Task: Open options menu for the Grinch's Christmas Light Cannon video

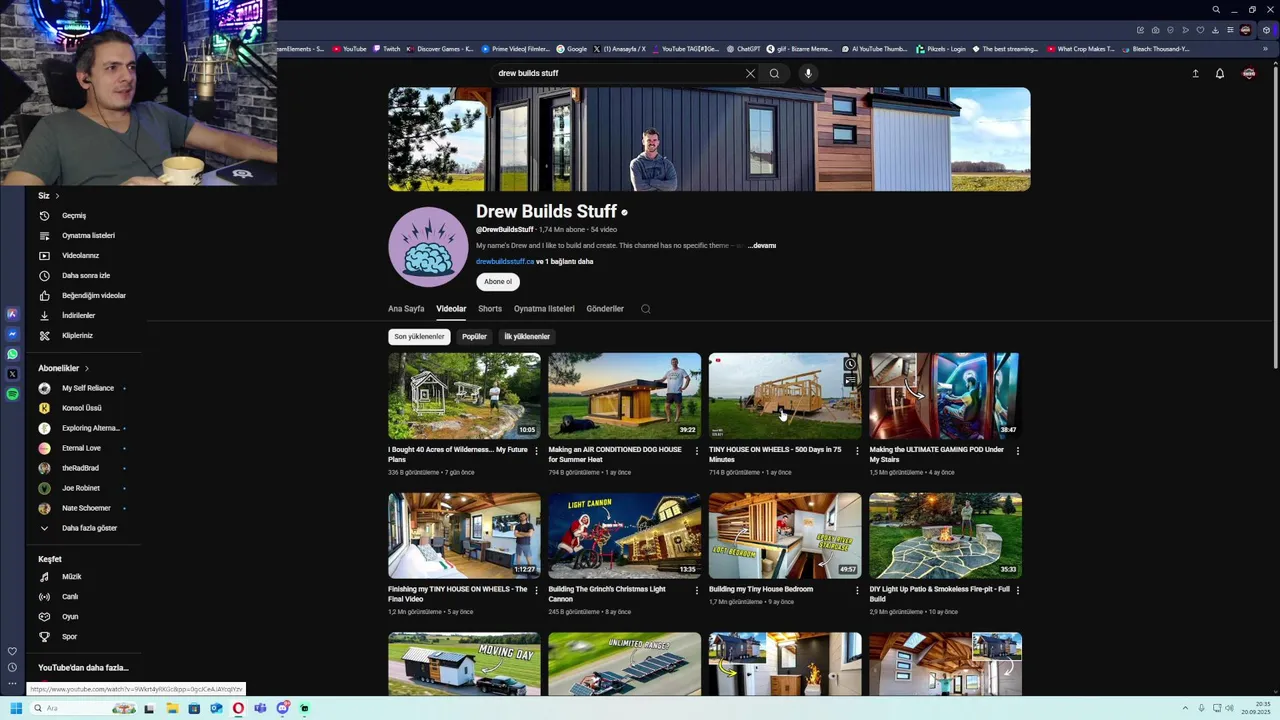Action: tap(697, 590)
